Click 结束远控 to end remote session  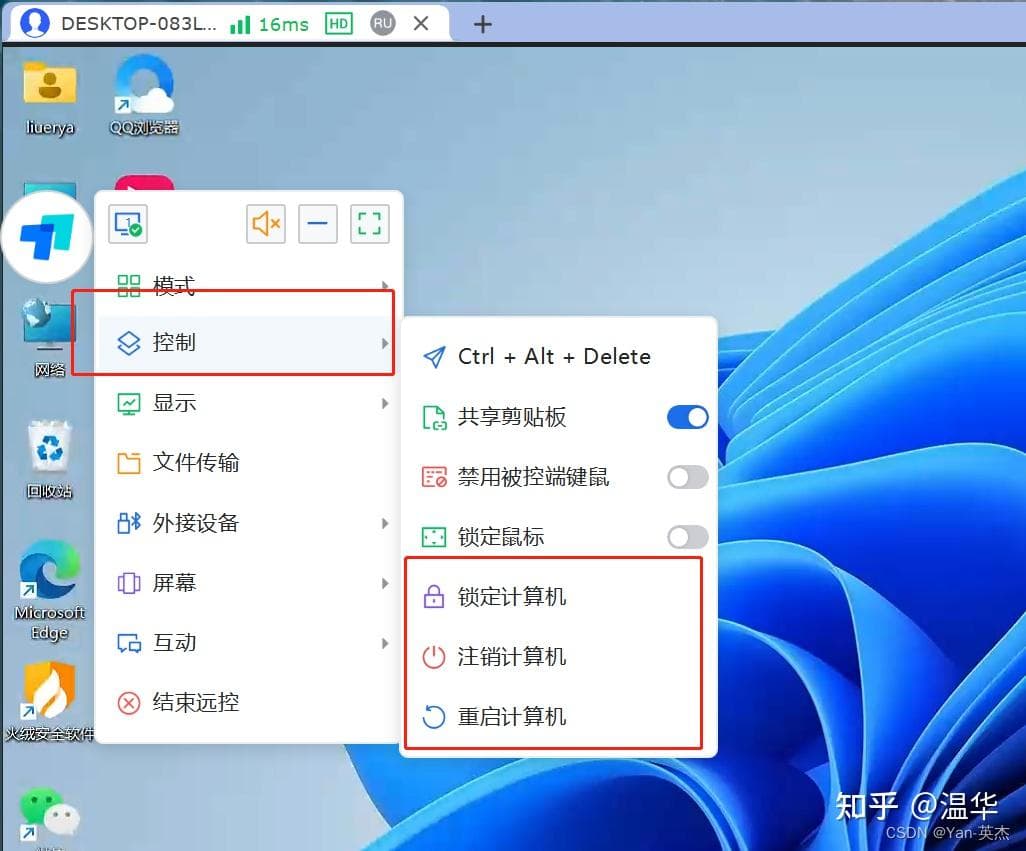pos(249,703)
